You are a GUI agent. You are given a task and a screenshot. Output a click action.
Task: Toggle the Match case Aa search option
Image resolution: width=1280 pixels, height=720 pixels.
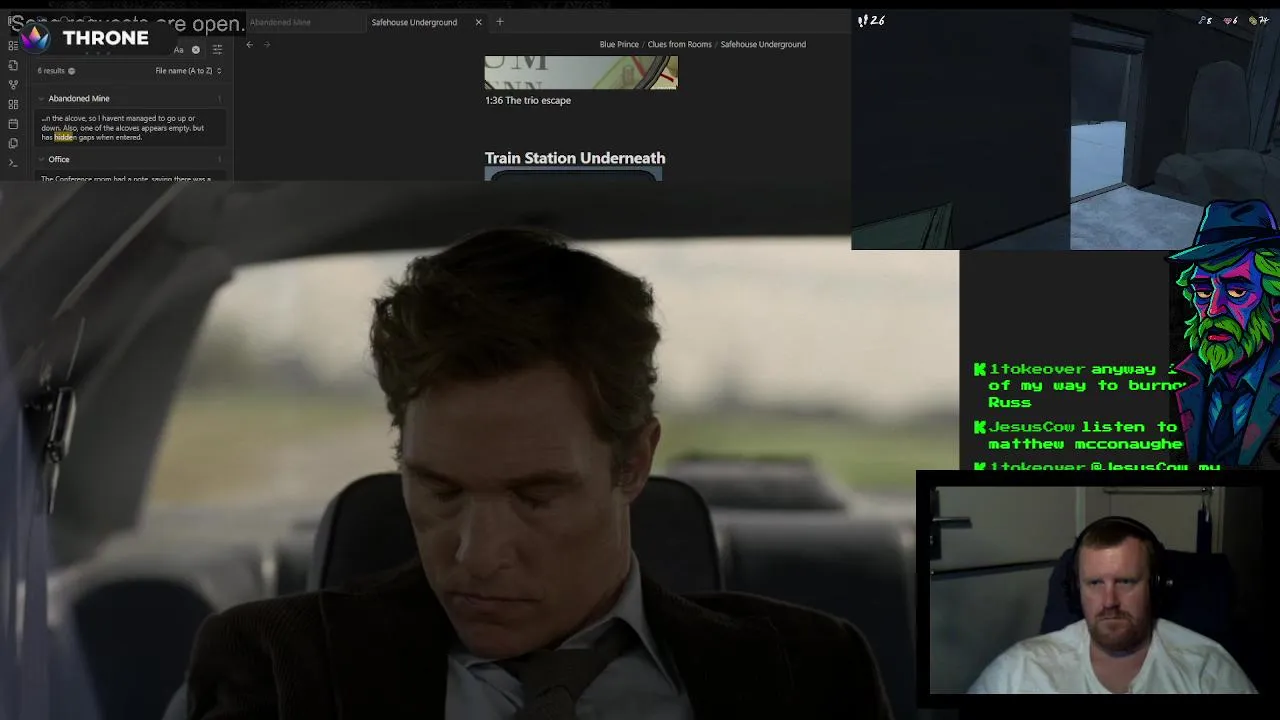point(178,50)
